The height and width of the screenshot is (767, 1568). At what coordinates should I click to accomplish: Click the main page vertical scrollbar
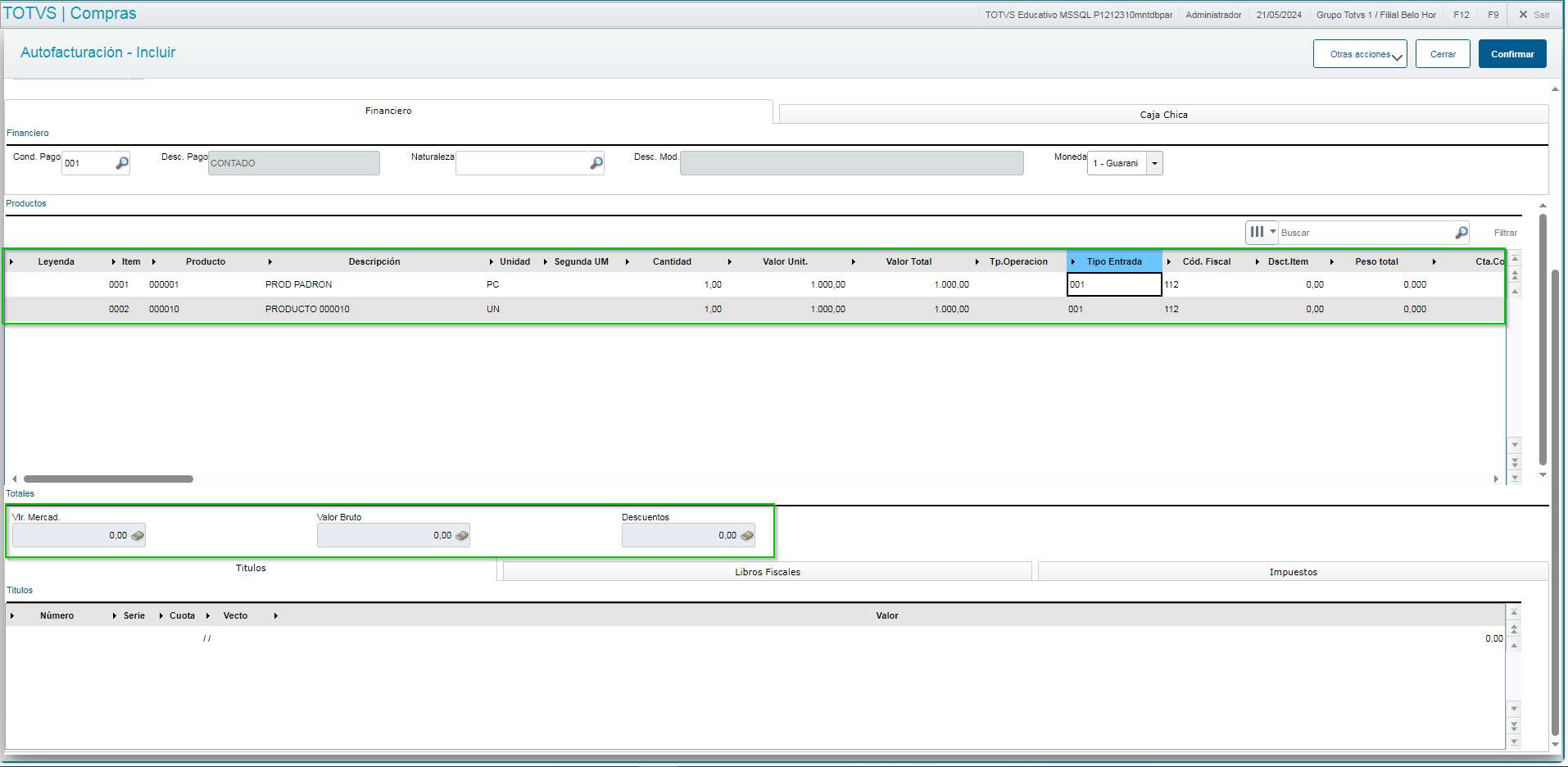(1555, 502)
